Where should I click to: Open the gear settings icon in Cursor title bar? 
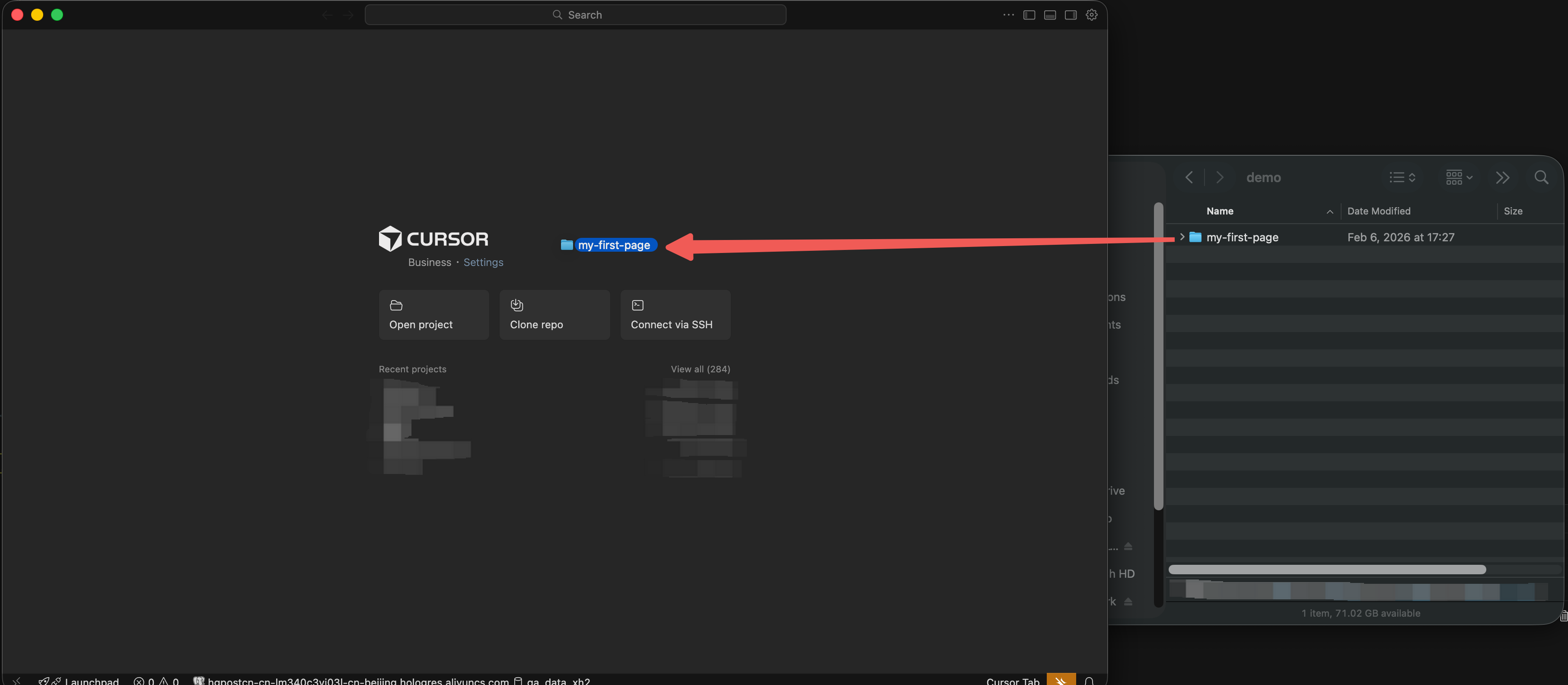[1091, 15]
